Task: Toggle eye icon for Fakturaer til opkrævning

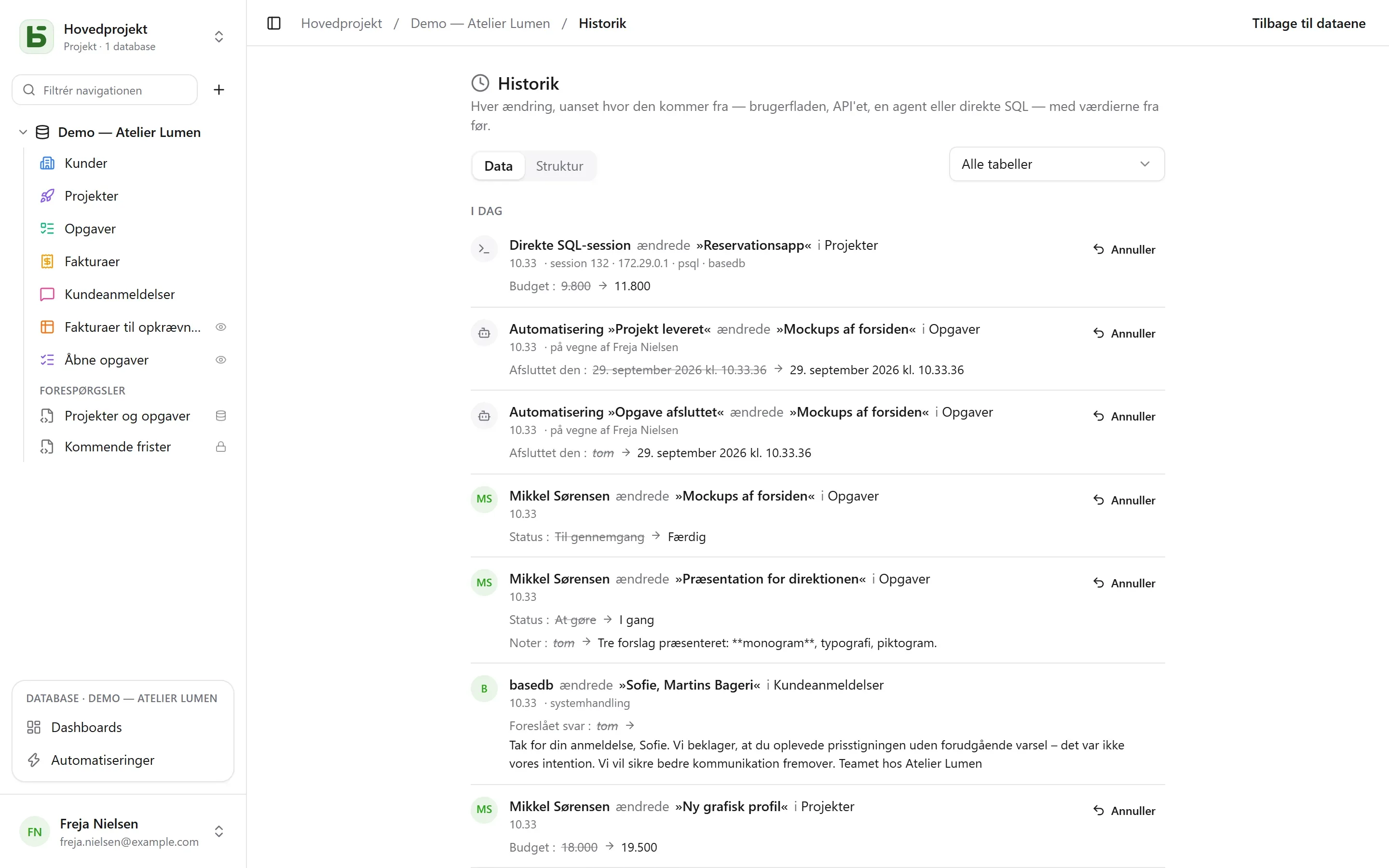Action: 220,326
